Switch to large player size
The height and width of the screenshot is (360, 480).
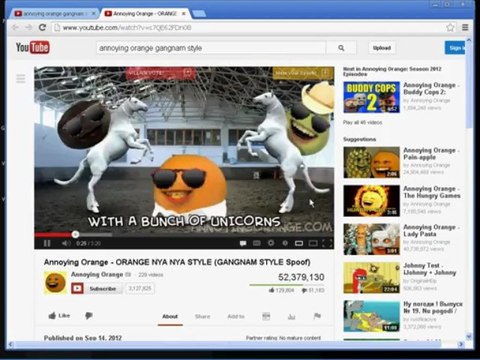tap(313, 243)
